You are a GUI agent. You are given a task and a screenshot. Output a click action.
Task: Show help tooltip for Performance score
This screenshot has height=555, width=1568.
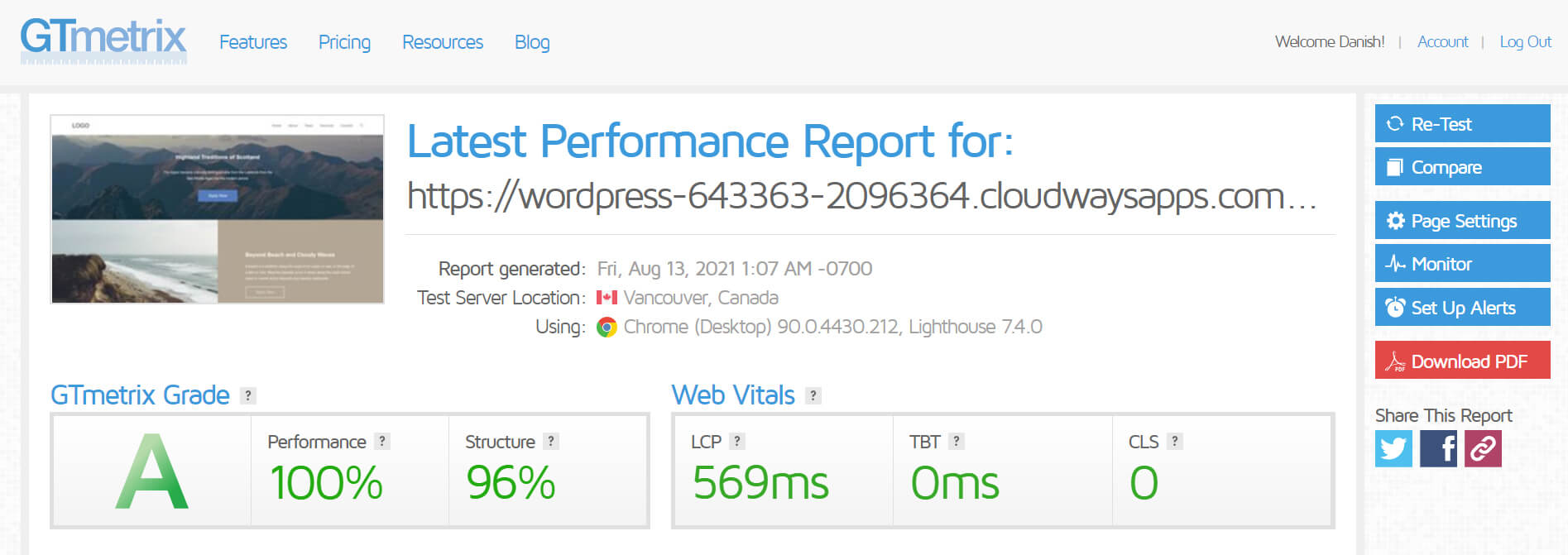coord(381,441)
